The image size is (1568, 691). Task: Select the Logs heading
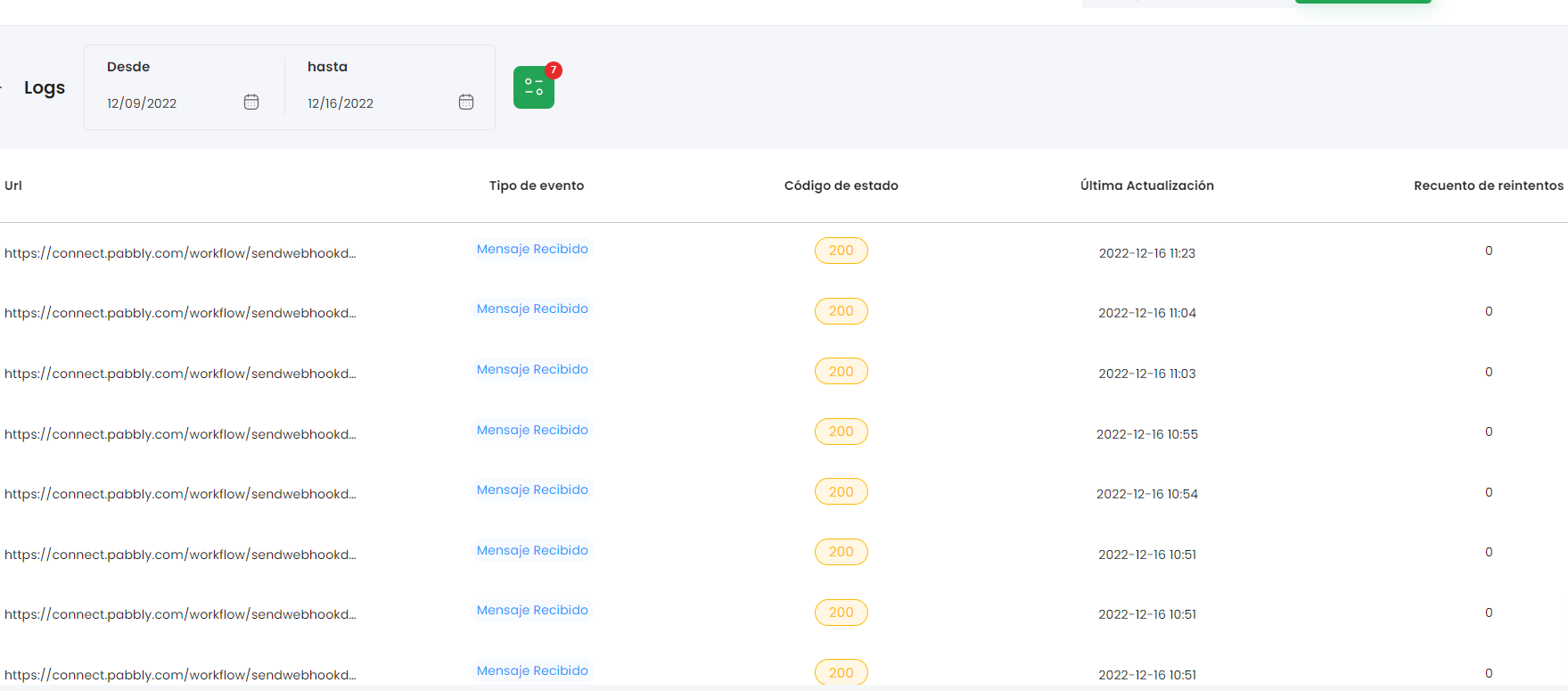click(45, 87)
